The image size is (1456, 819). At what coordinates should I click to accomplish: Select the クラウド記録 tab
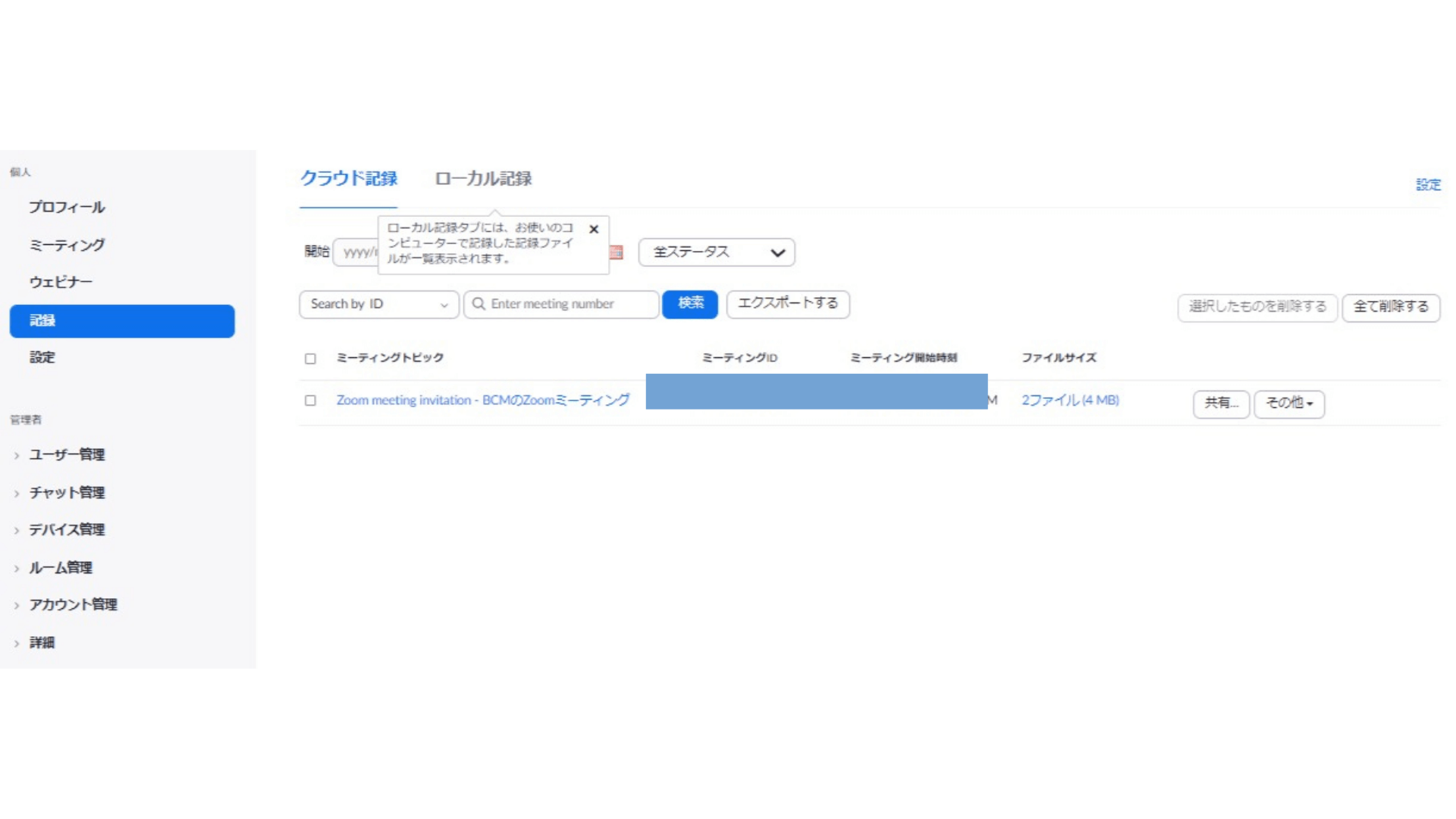click(x=349, y=179)
